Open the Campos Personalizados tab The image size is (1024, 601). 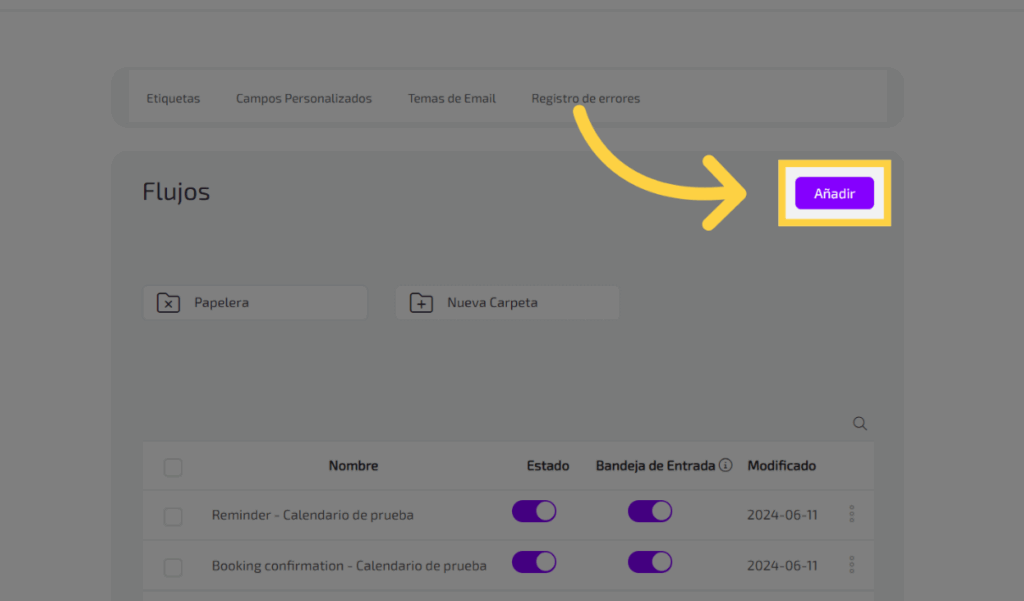tap(304, 99)
